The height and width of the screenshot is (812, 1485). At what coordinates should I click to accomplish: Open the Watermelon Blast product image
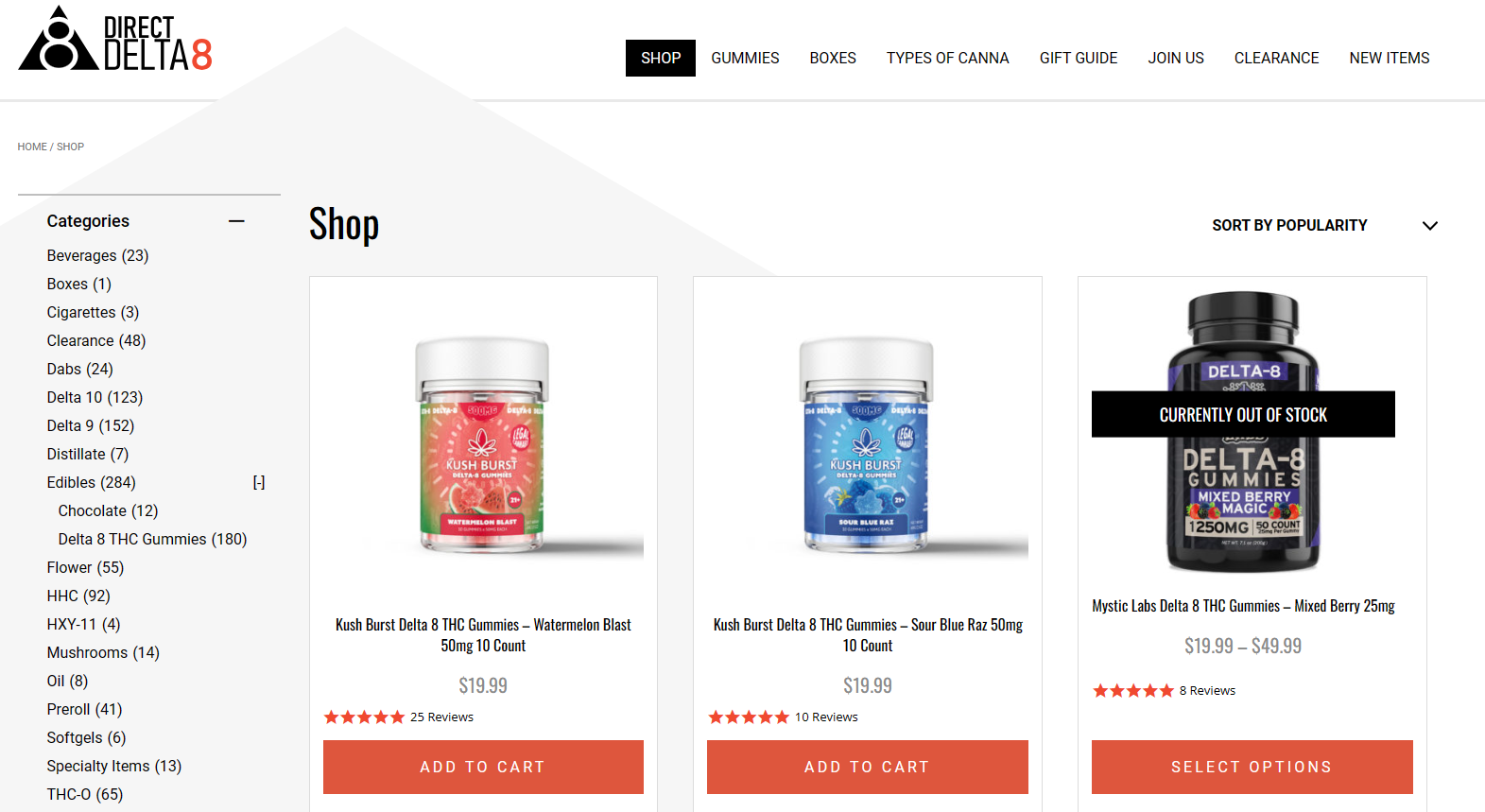(483, 444)
